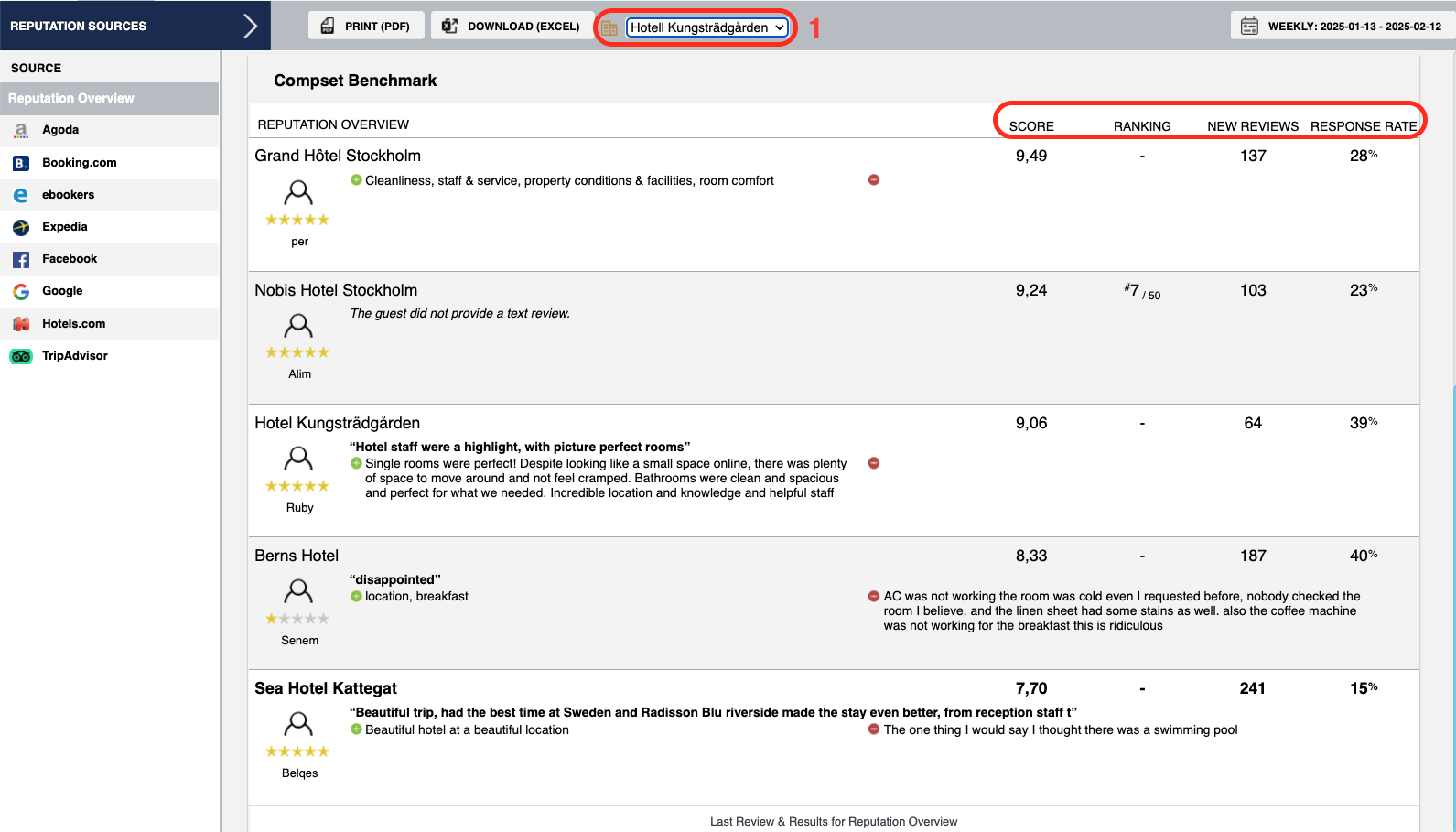1456x832 pixels.
Task: Collapse the Reputation Sources panel arrow
Action: (250, 26)
